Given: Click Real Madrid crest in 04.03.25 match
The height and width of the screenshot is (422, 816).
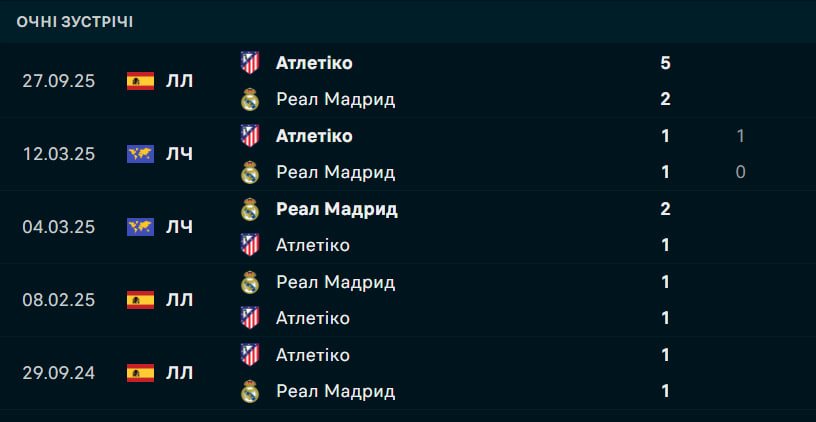Looking at the screenshot, I should 250,209.
